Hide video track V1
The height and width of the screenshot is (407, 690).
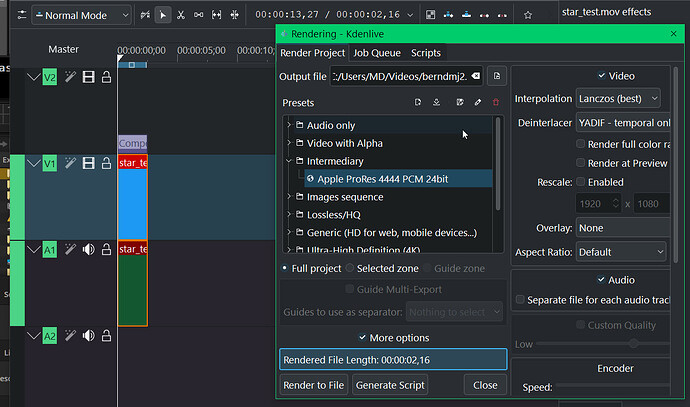[x=88, y=163]
